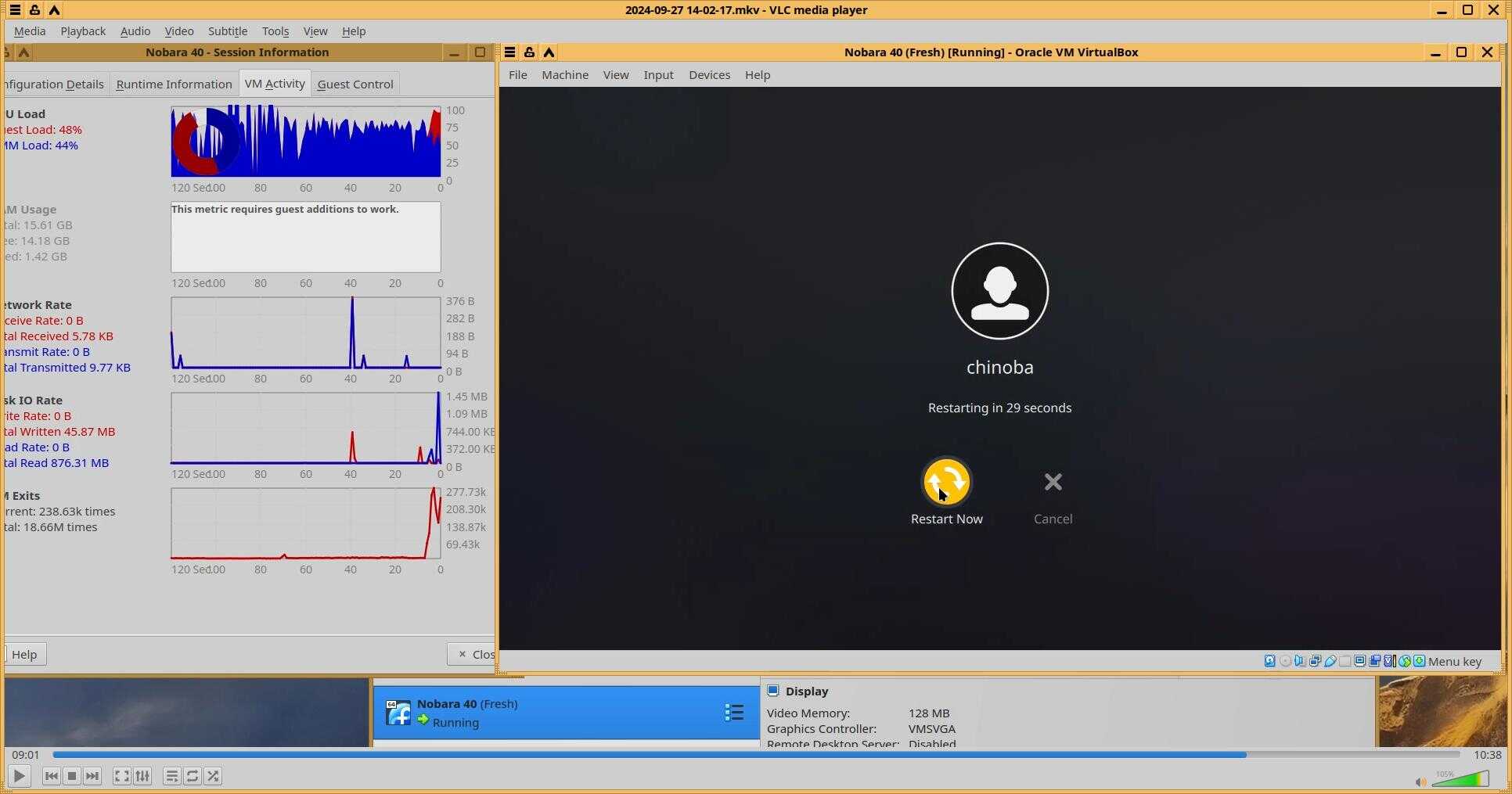Open VLC Media menu

pos(30,31)
